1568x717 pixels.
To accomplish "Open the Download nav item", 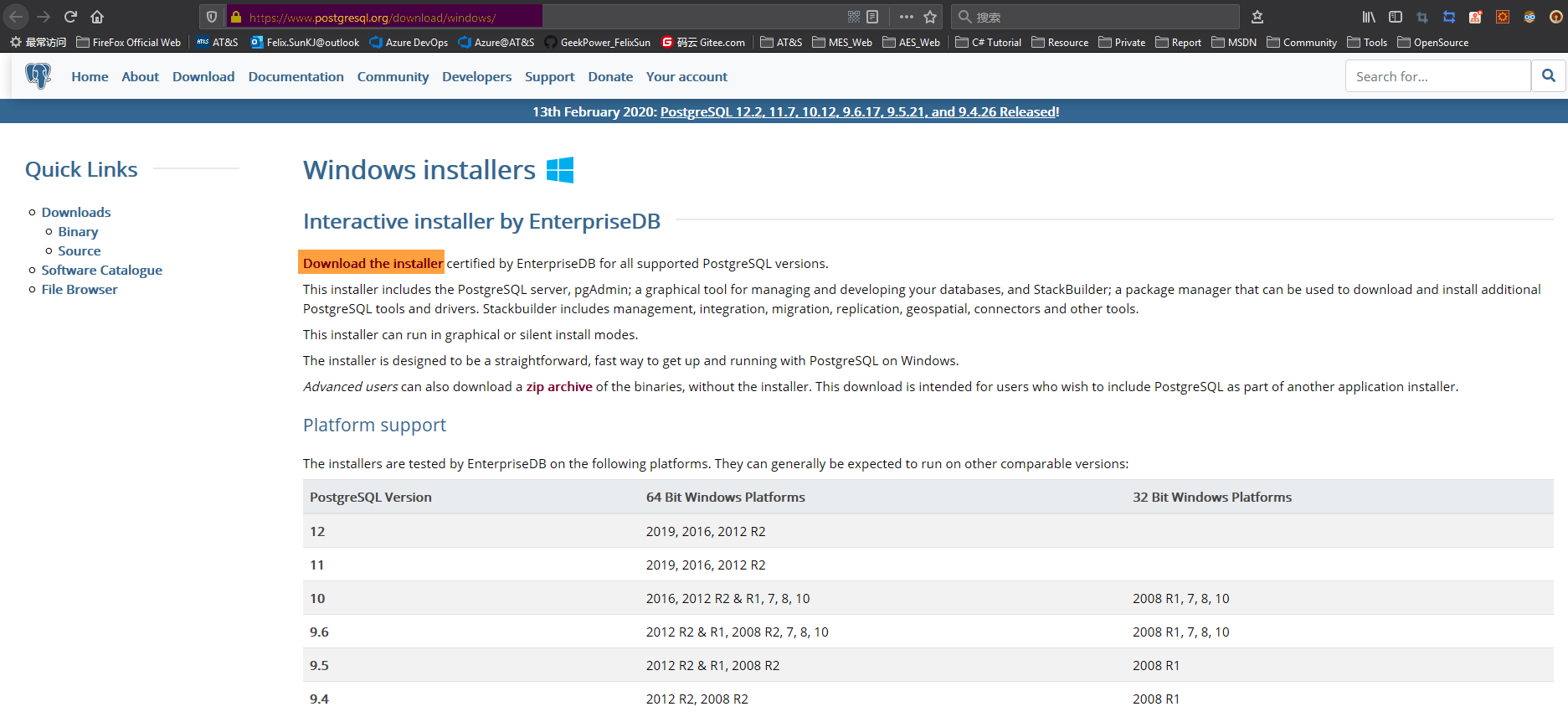I will click(x=203, y=76).
